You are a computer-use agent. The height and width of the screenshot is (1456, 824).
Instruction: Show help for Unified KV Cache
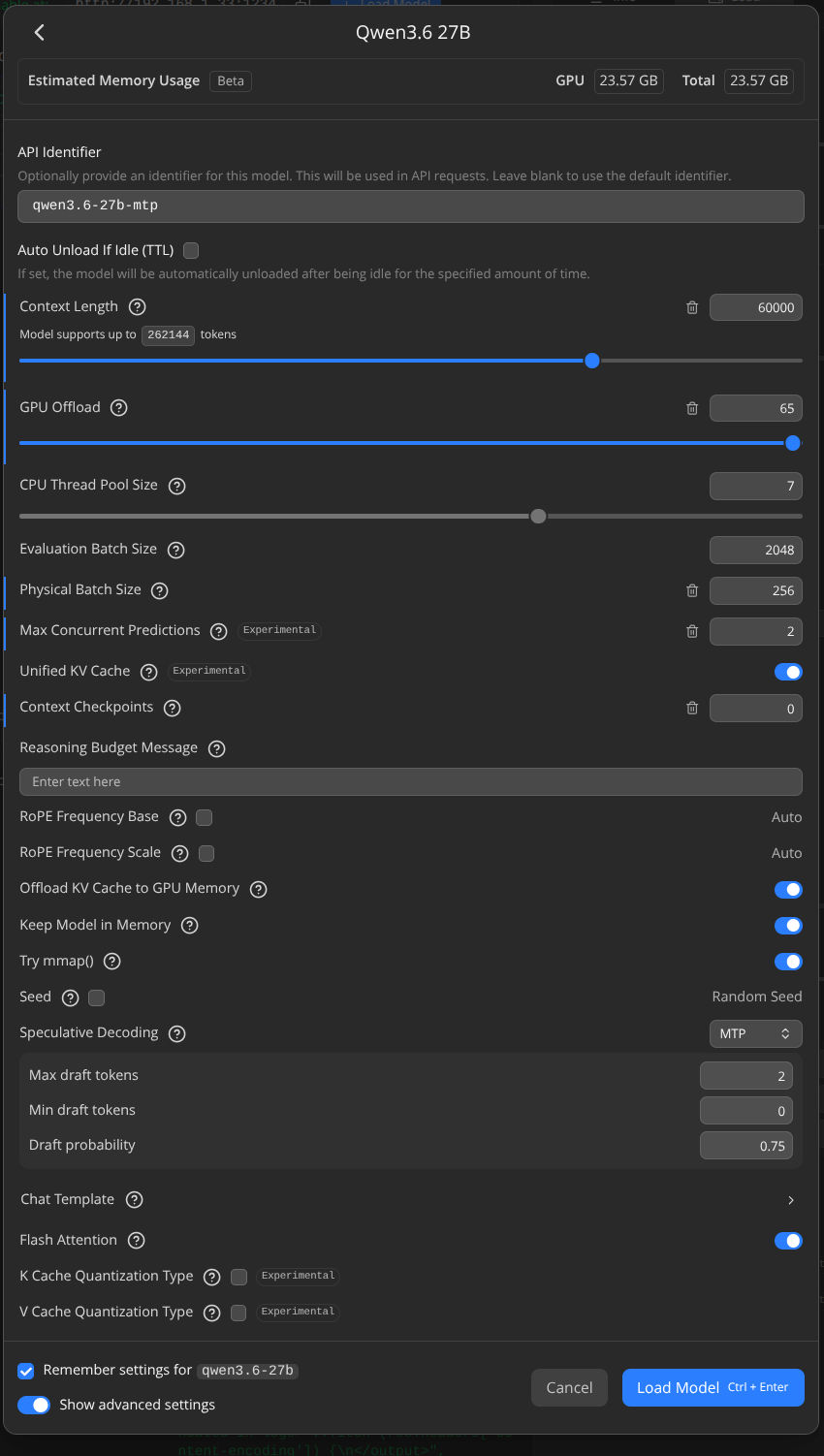click(x=148, y=672)
